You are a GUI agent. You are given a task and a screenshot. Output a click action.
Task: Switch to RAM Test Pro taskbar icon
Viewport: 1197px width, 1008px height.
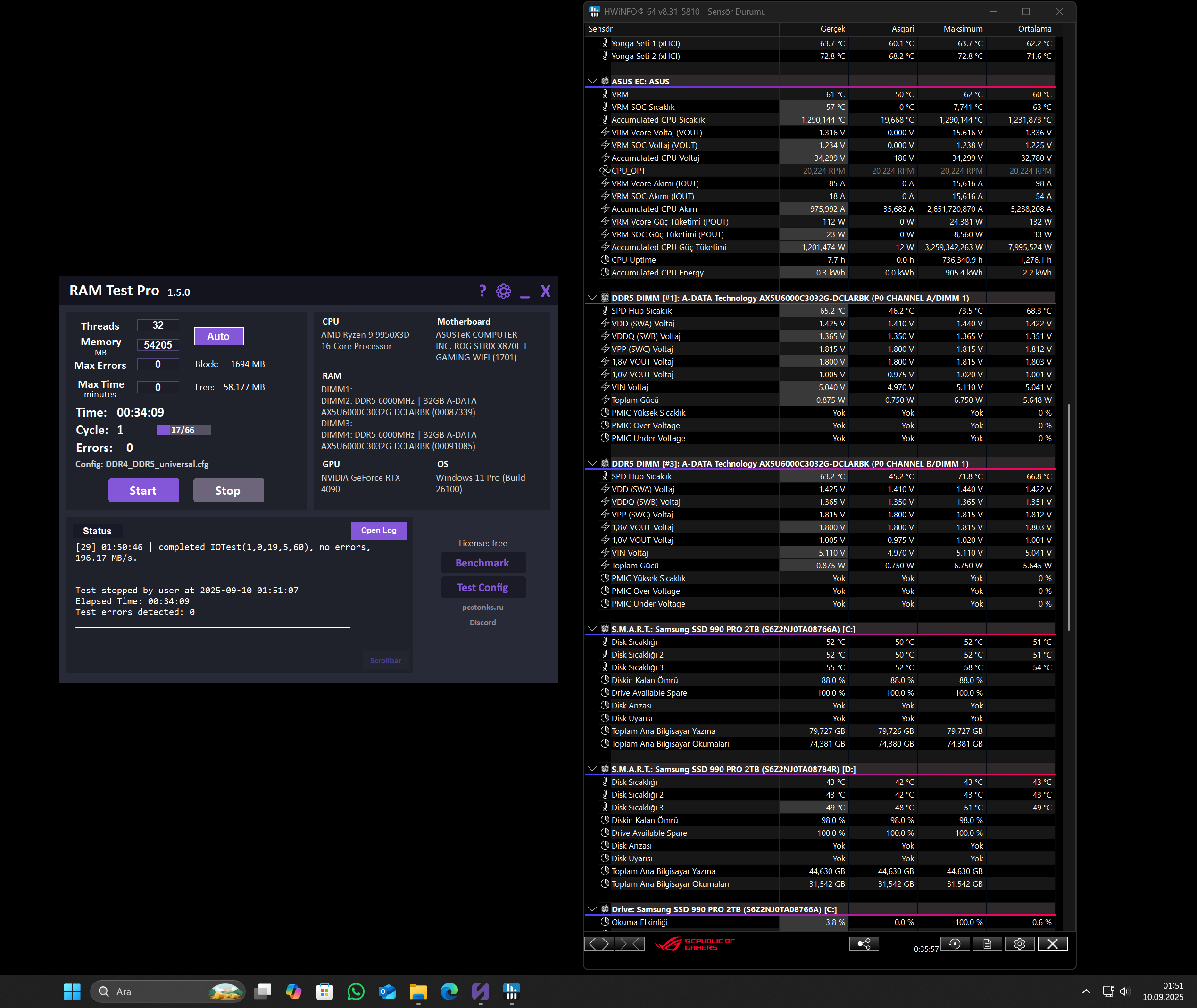(x=481, y=992)
